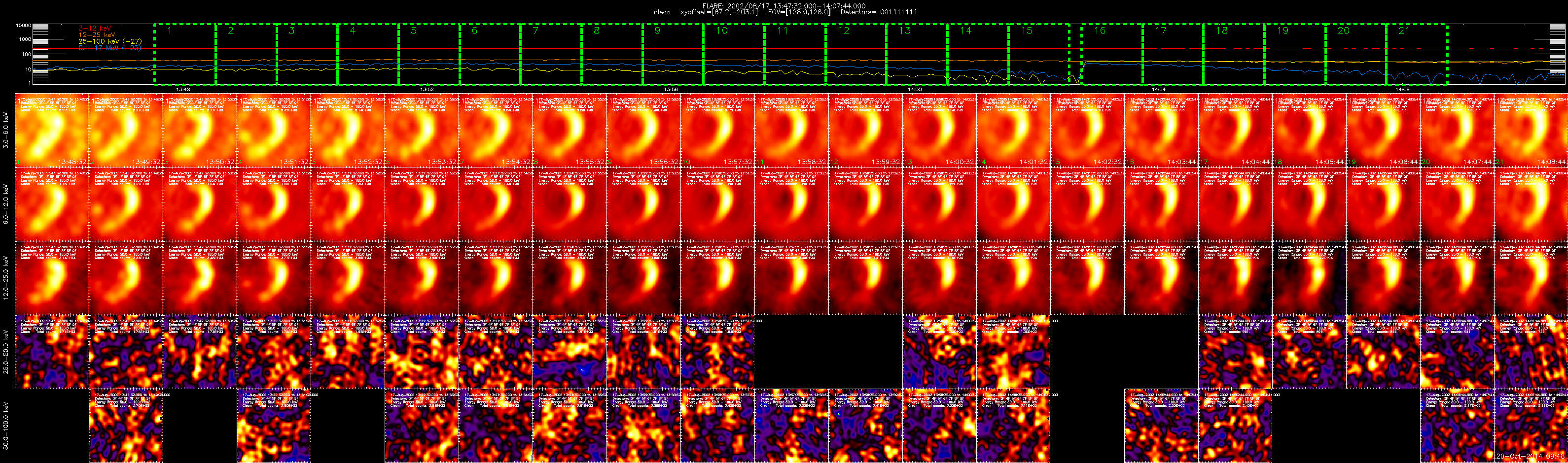Open the 50.0-100.0 keV image under the 13:49:32 column
The image size is (1568, 463).
tap(126, 425)
